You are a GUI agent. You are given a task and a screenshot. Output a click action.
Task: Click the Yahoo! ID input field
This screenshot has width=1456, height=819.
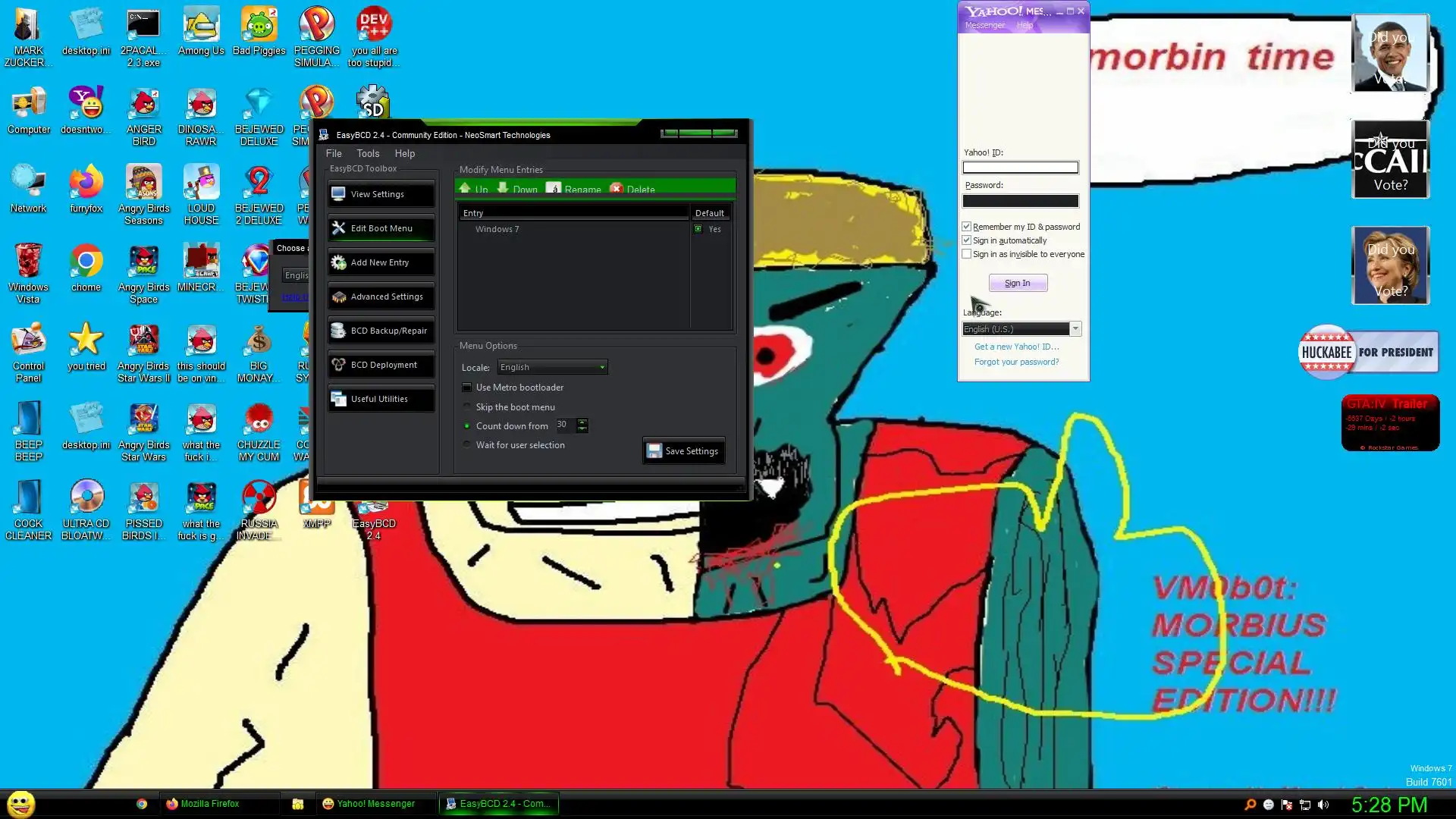pos(1020,168)
